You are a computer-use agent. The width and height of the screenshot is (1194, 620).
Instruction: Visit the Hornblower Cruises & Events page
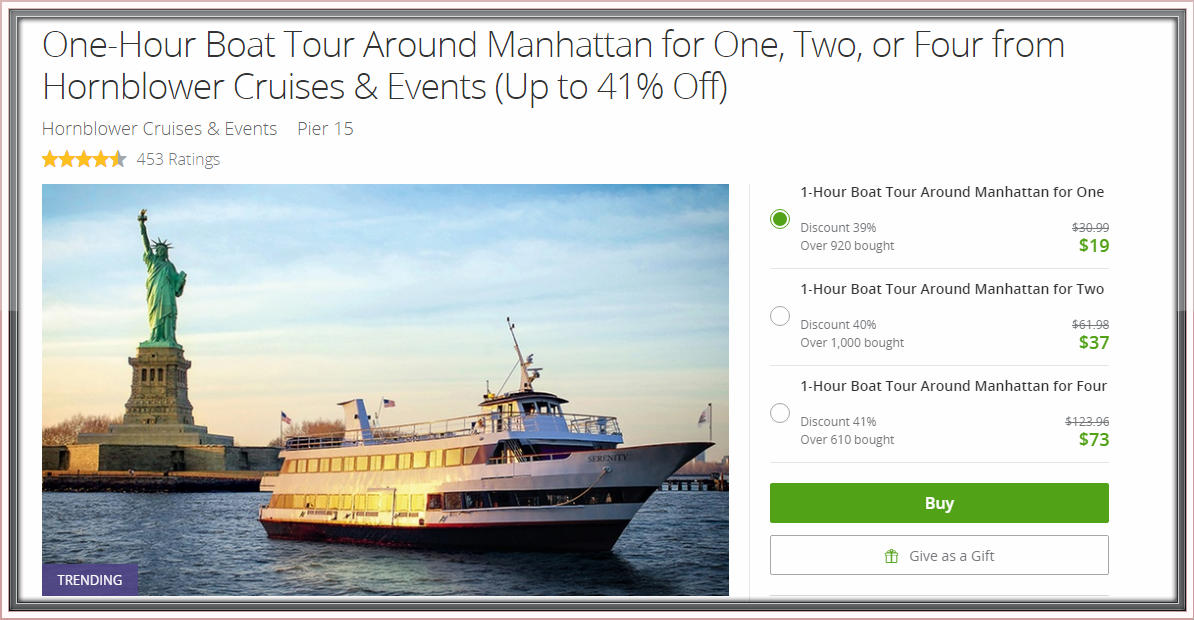pyautogui.click(x=159, y=128)
